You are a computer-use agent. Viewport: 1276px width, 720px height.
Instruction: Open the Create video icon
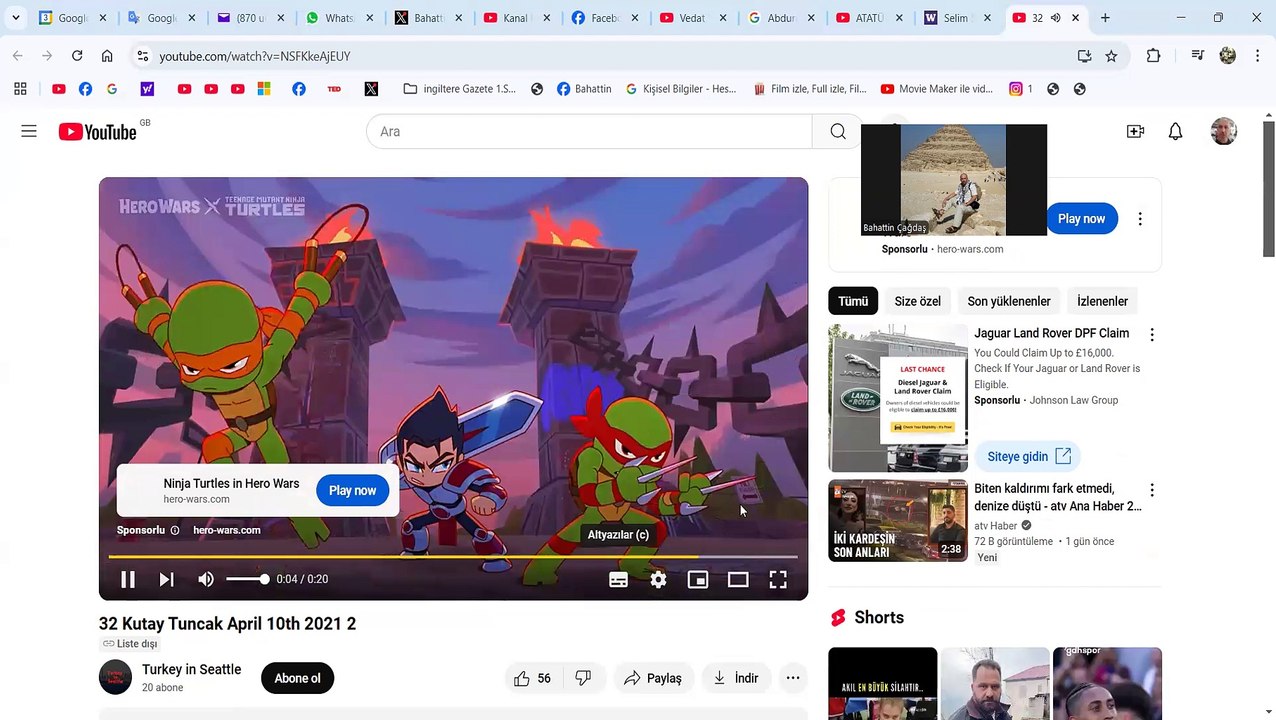coord(1135,131)
